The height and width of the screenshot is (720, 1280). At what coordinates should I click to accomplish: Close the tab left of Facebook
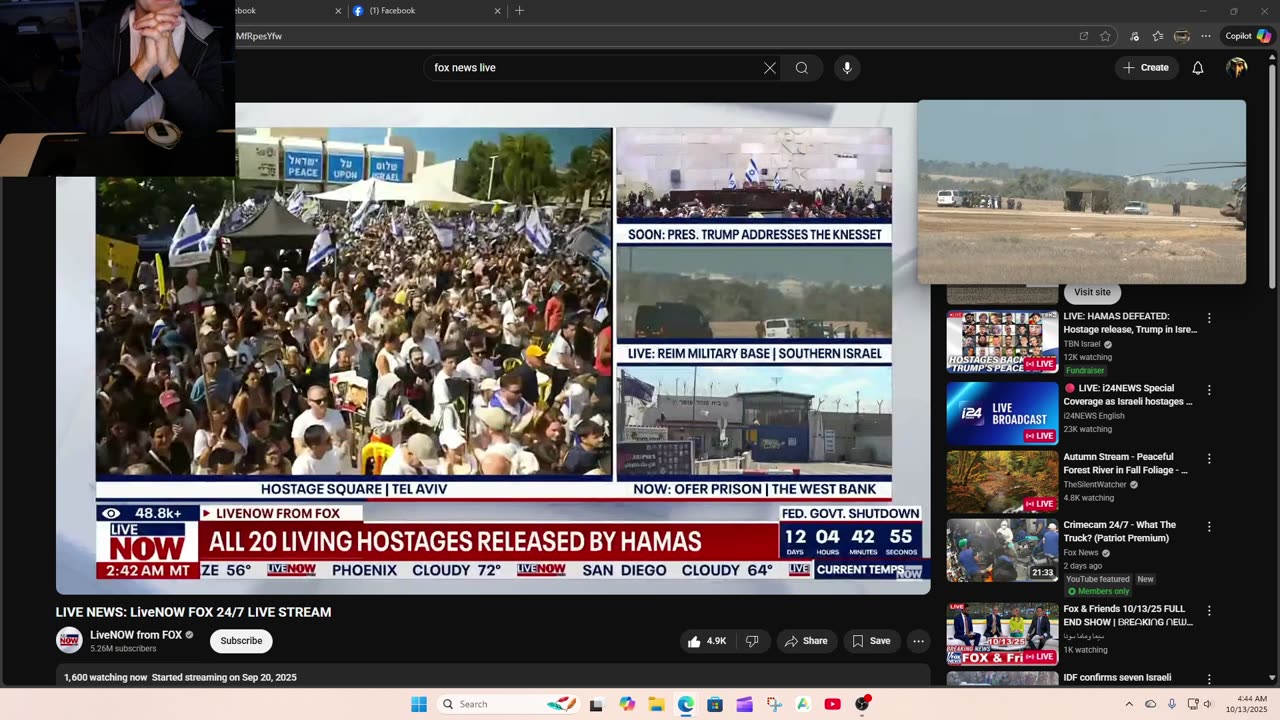[x=338, y=11]
